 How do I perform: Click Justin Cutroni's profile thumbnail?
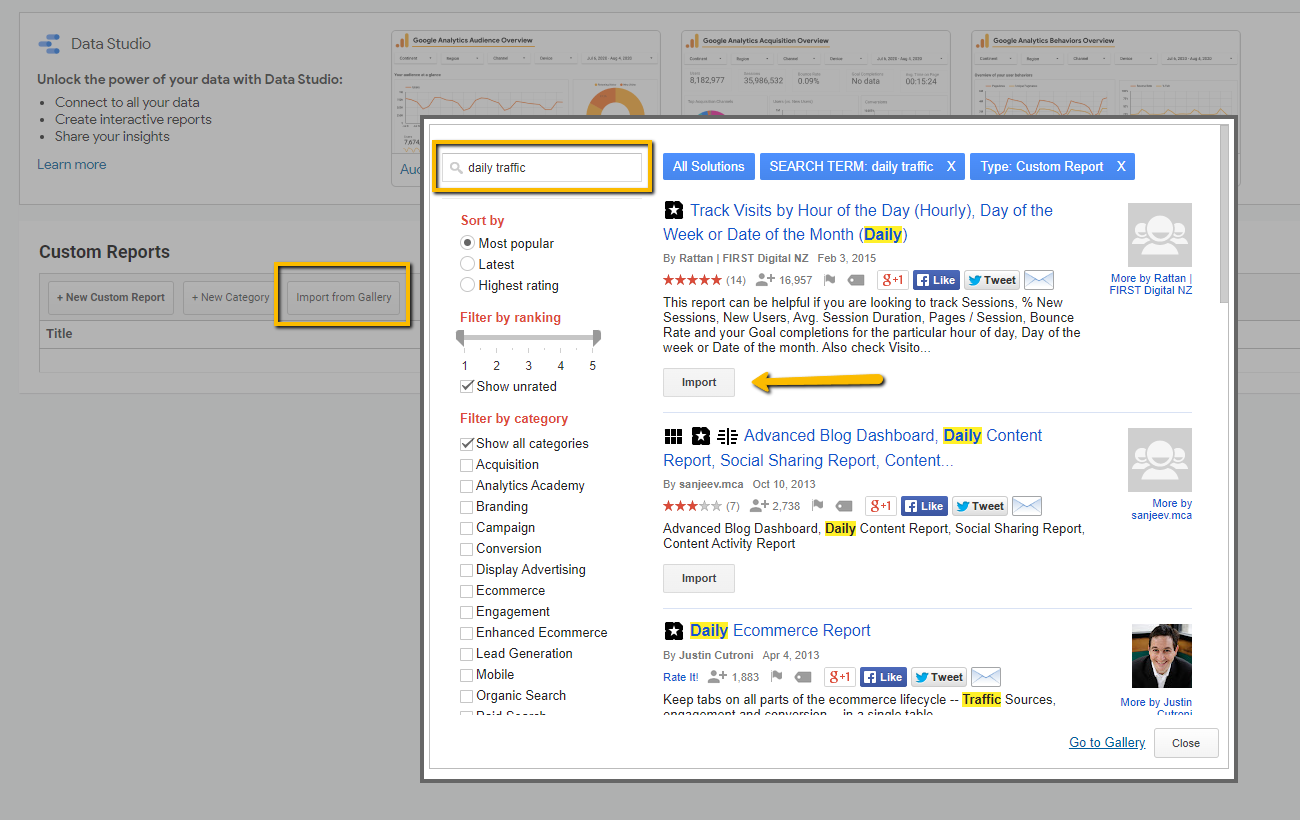pos(1160,656)
